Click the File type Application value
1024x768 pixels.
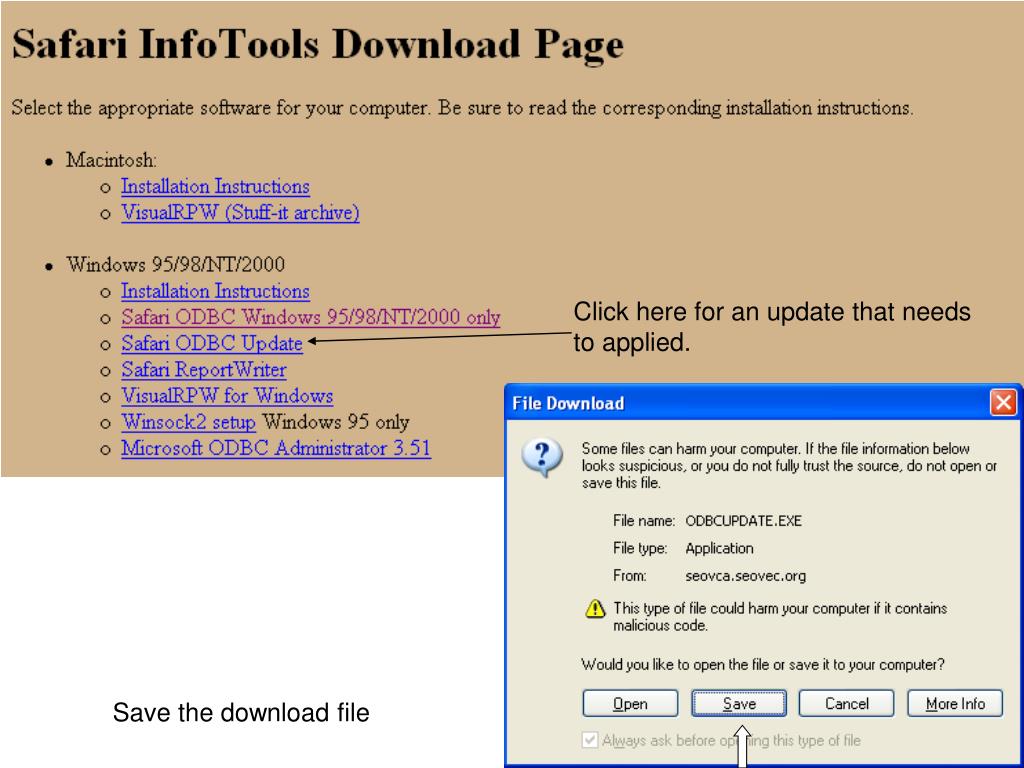pos(719,549)
